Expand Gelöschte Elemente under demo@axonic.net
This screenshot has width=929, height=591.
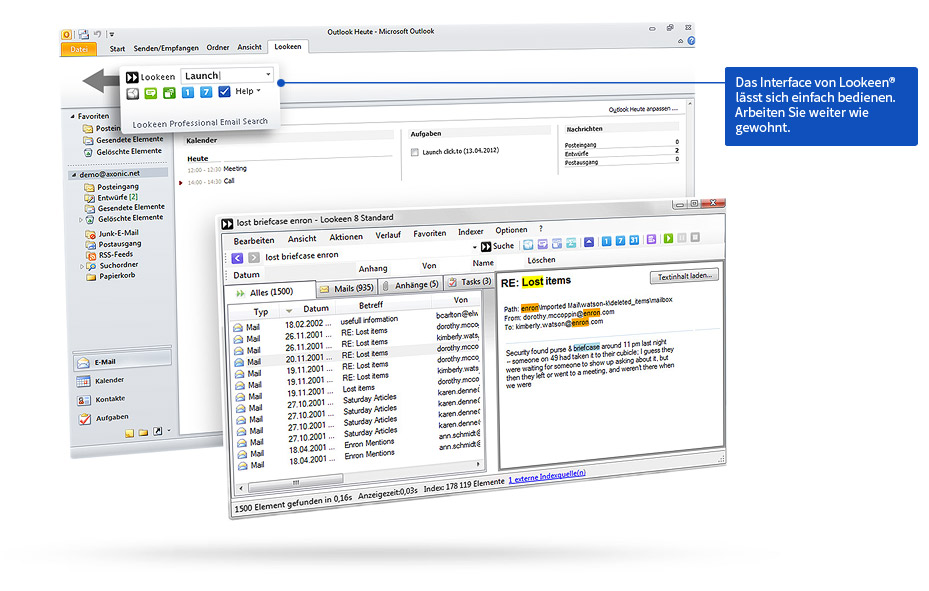(x=81, y=220)
